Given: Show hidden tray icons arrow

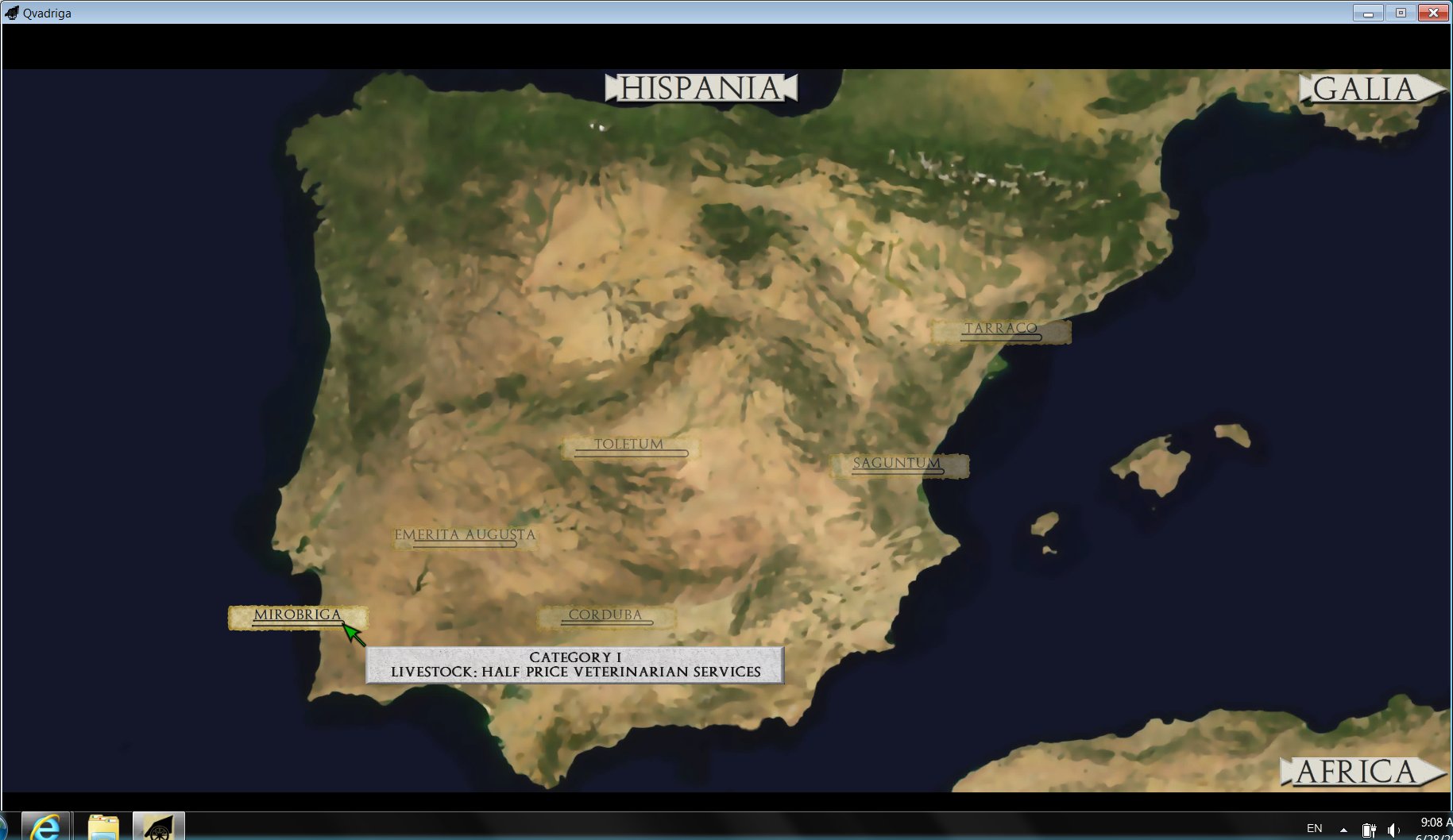Looking at the screenshot, I should pyautogui.click(x=1343, y=830).
